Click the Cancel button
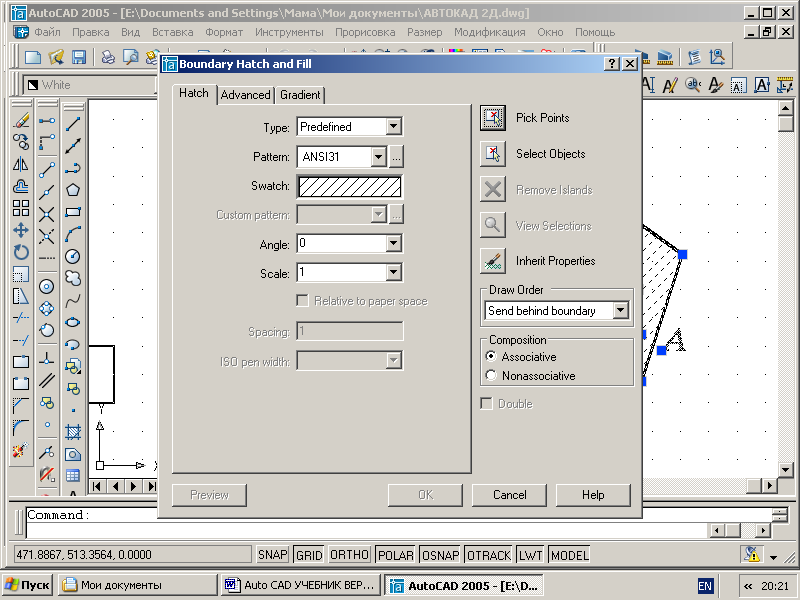 tap(509, 495)
